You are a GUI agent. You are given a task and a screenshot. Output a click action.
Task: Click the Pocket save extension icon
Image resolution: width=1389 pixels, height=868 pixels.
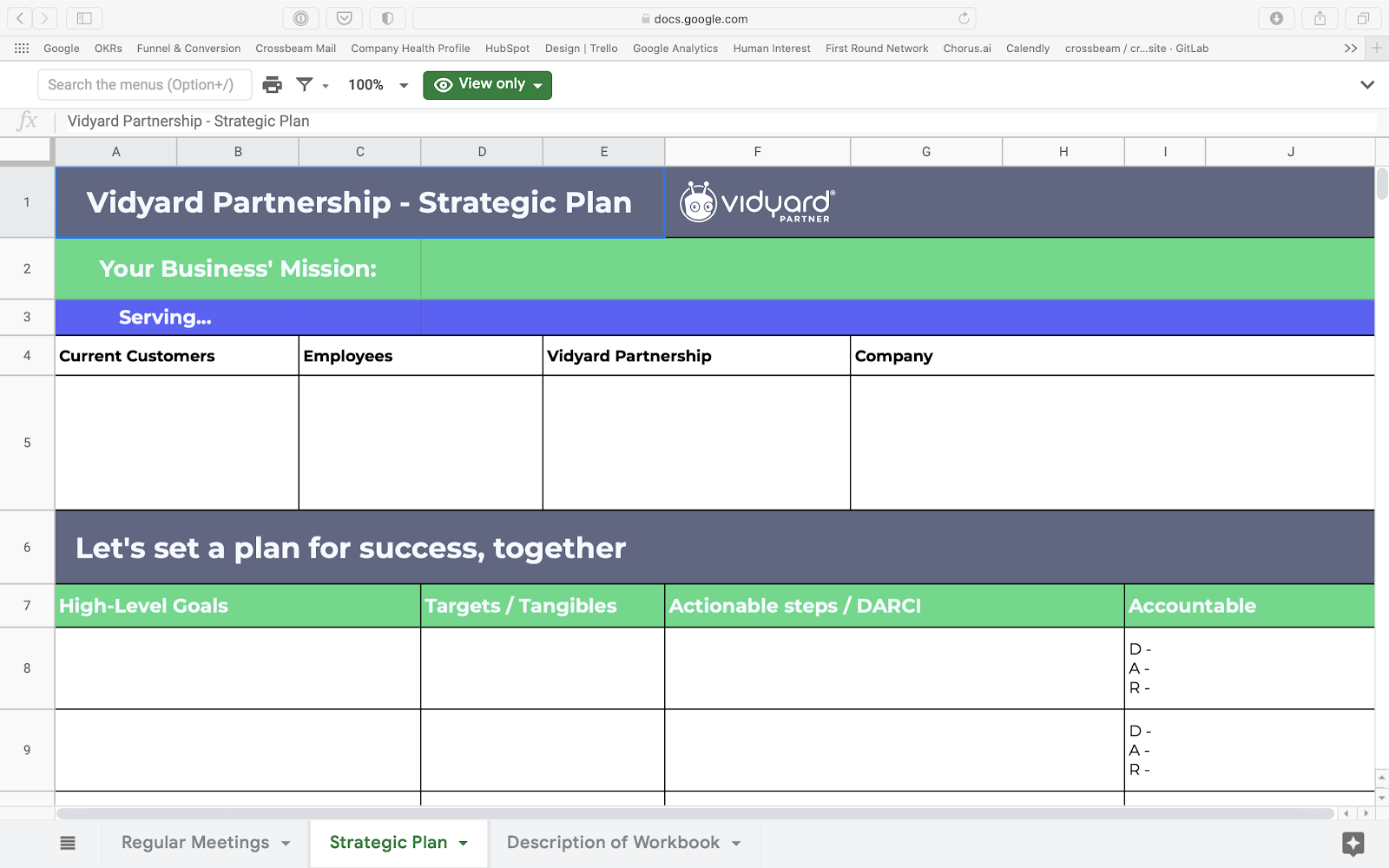pyautogui.click(x=344, y=18)
